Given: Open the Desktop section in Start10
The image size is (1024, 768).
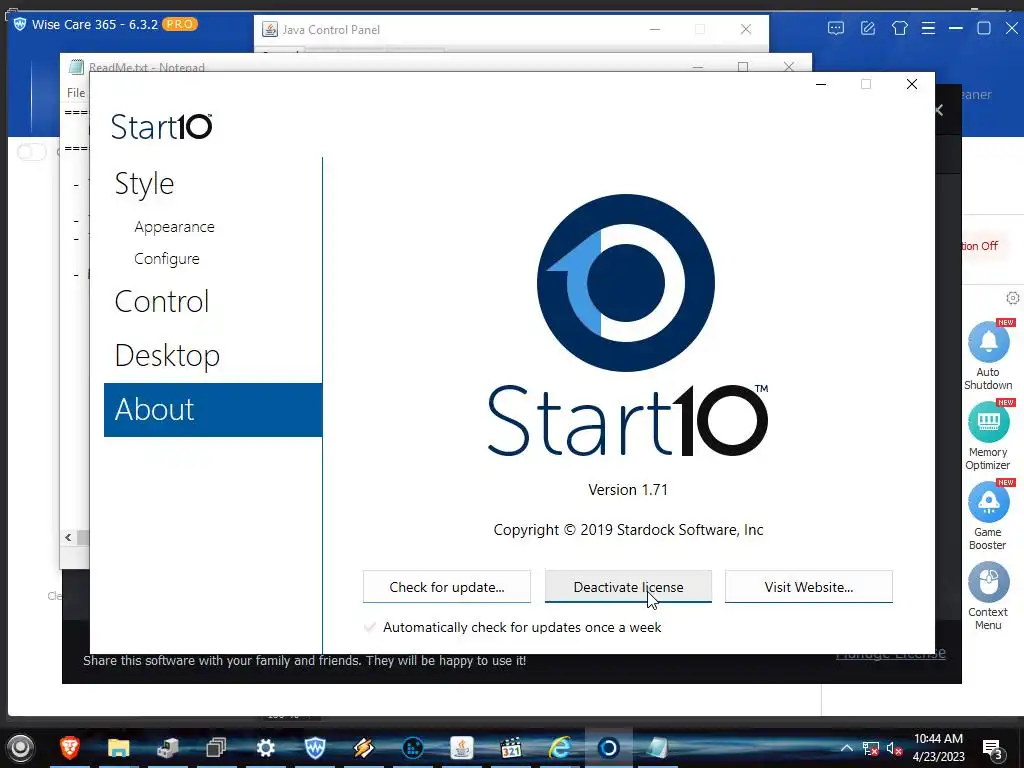Looking at the screenshot, I should (x=167, y=355).
